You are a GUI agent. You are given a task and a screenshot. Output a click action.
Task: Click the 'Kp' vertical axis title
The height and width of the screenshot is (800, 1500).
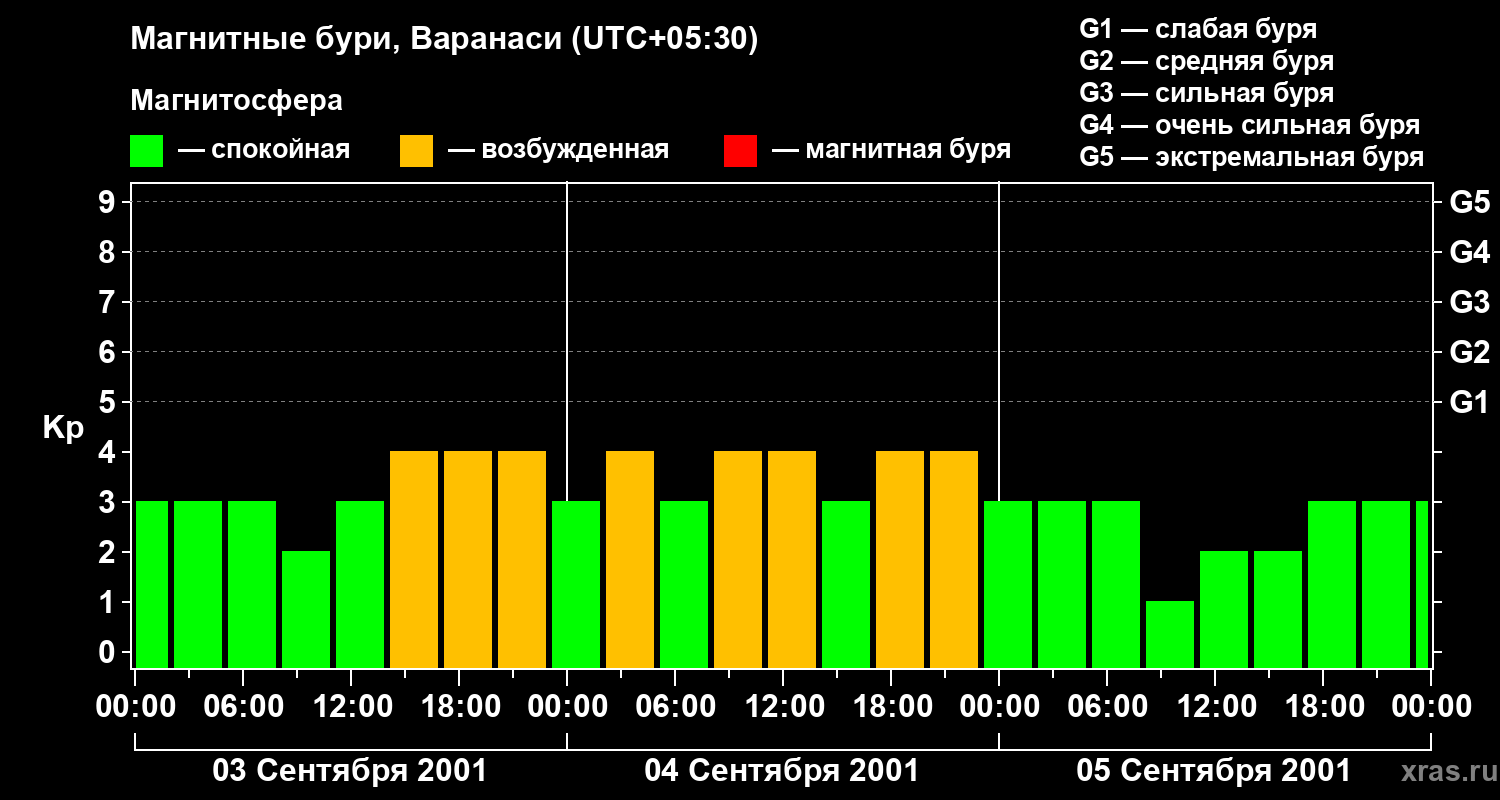coord(64,428)
